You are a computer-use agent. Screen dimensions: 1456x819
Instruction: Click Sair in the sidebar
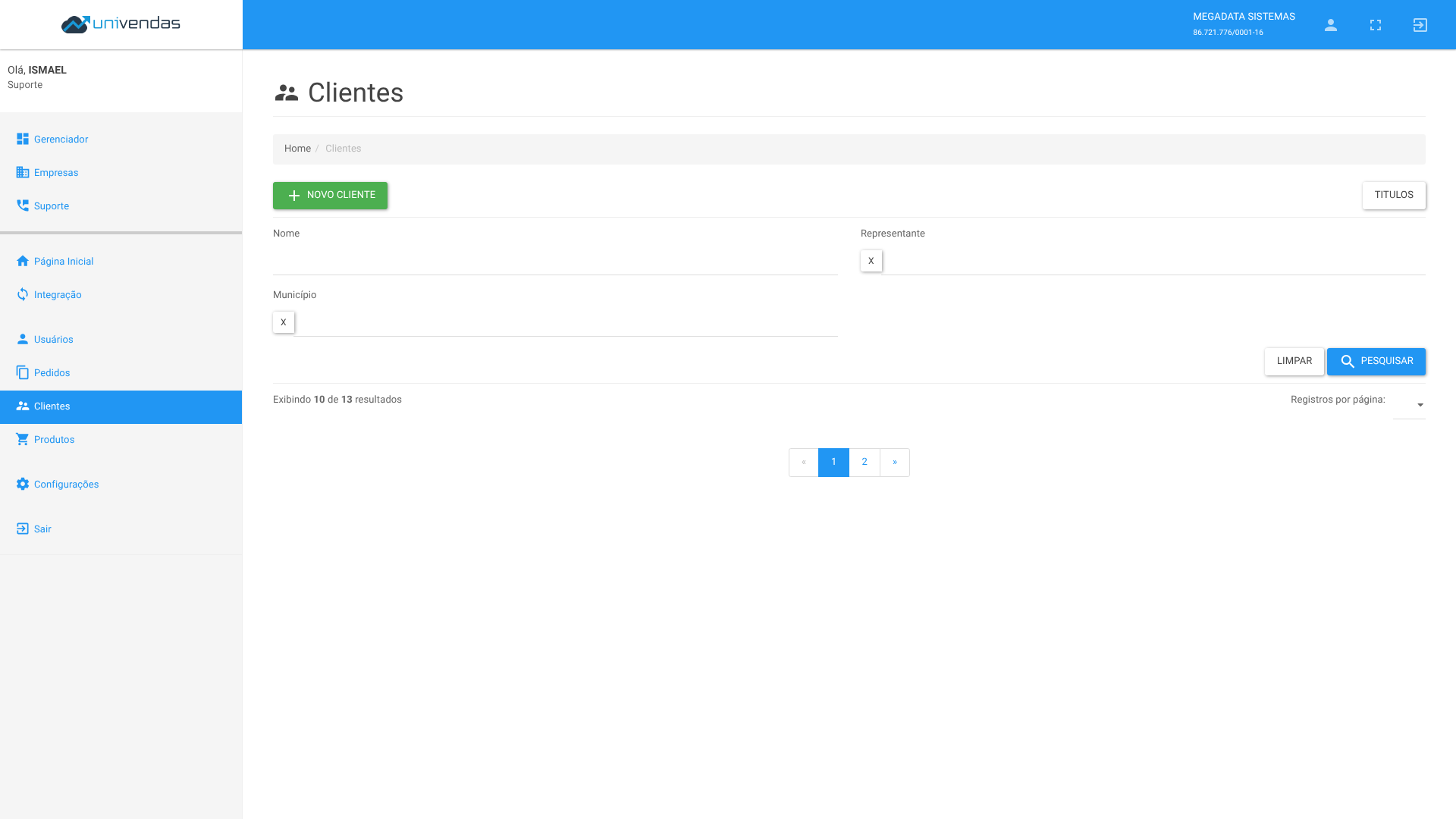point(42,529)
